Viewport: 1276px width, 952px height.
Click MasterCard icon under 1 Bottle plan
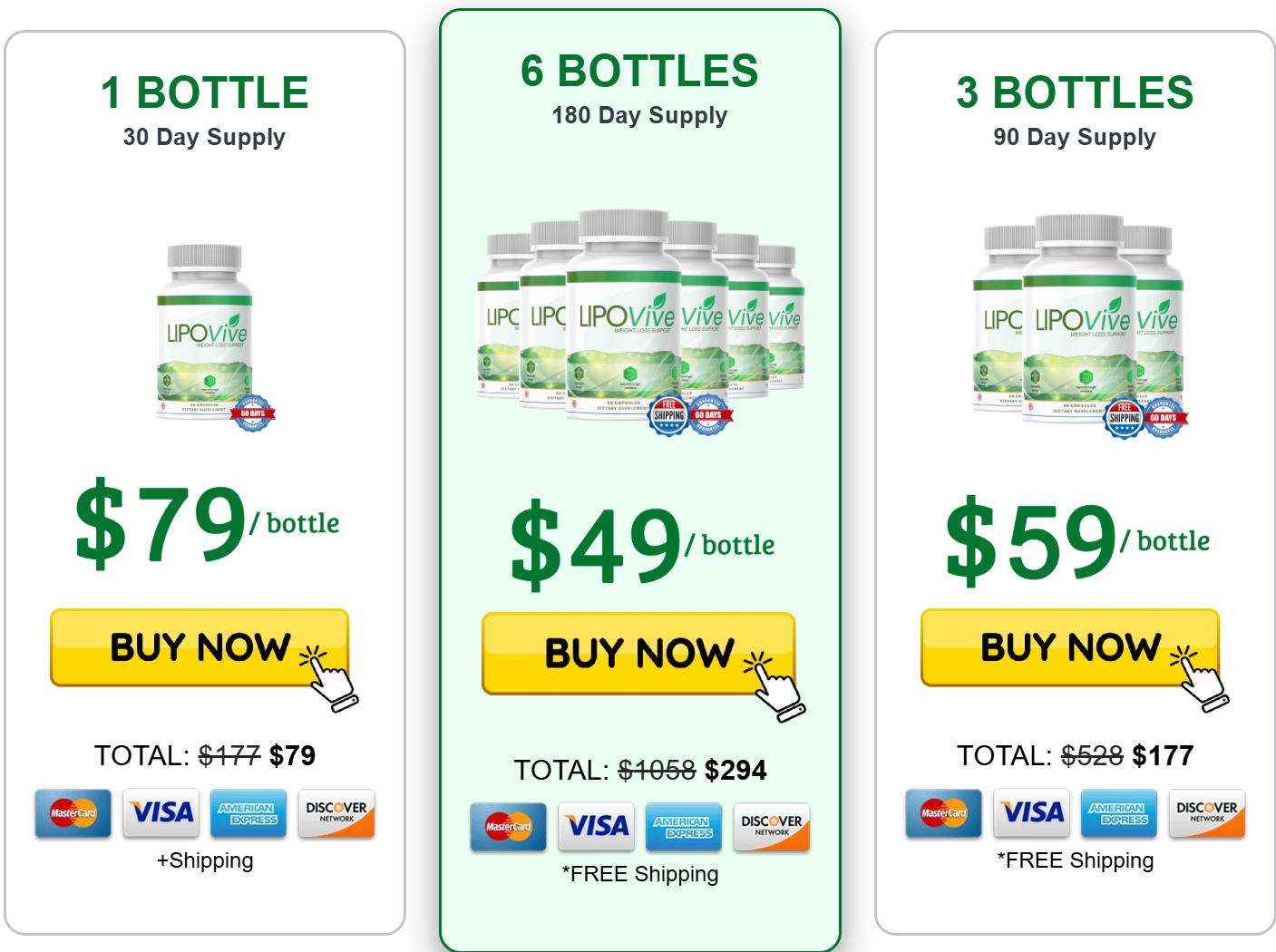(x=73, y=812)
